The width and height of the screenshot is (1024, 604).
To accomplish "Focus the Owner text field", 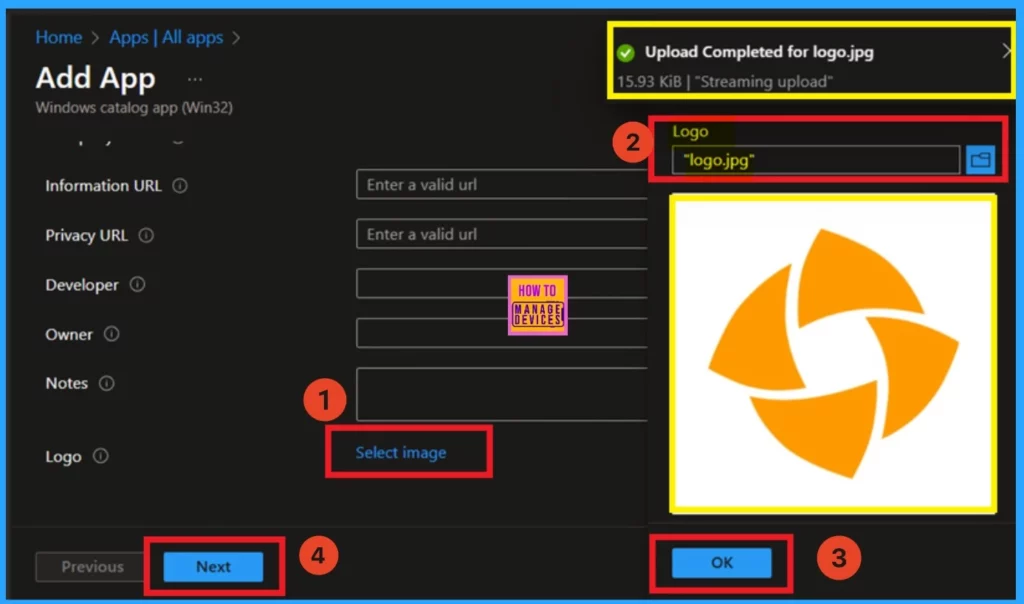I will pos(502,333).
